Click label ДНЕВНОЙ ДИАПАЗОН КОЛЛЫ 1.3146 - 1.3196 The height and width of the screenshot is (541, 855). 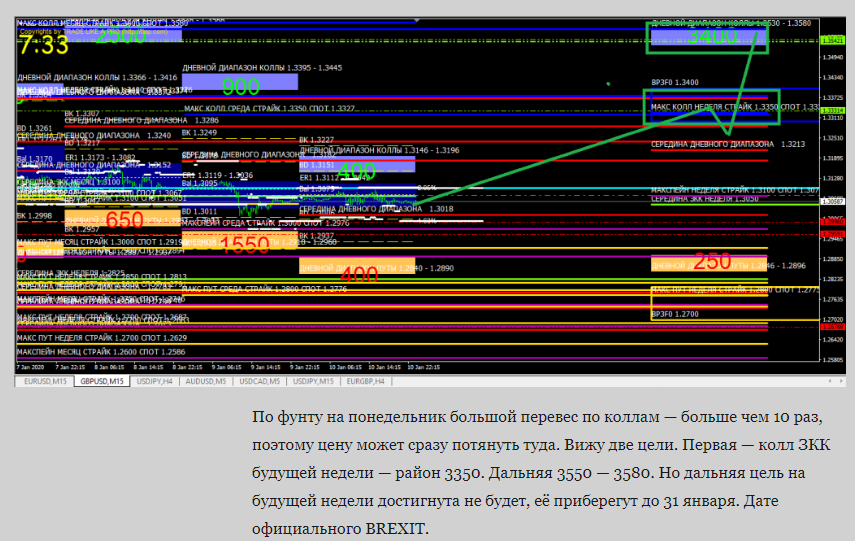click(380, 150)
